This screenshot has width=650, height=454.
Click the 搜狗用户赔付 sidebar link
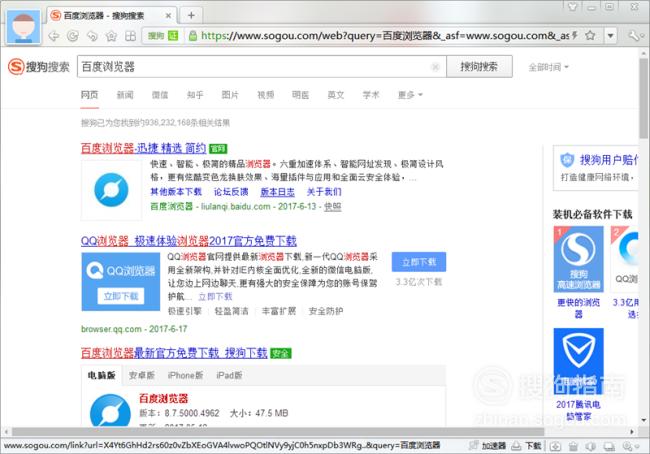[609, 160]
